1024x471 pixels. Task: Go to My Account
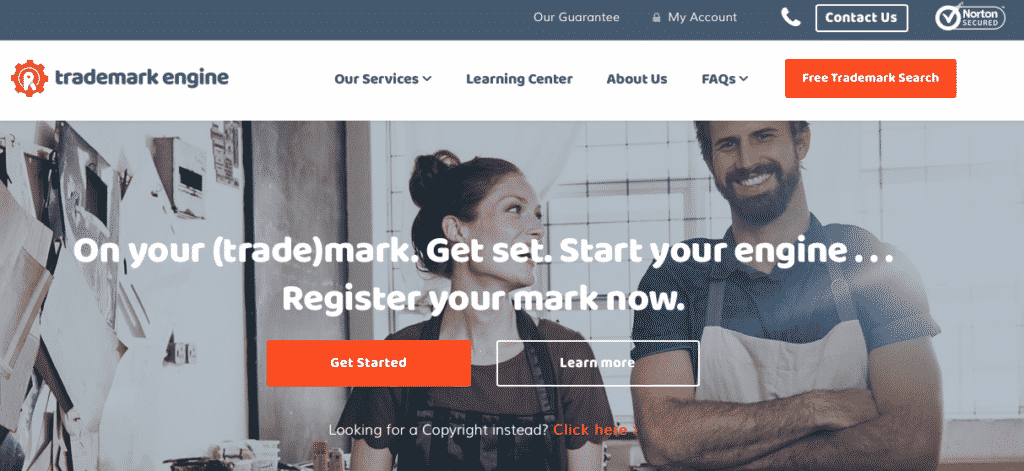[702, 18]
